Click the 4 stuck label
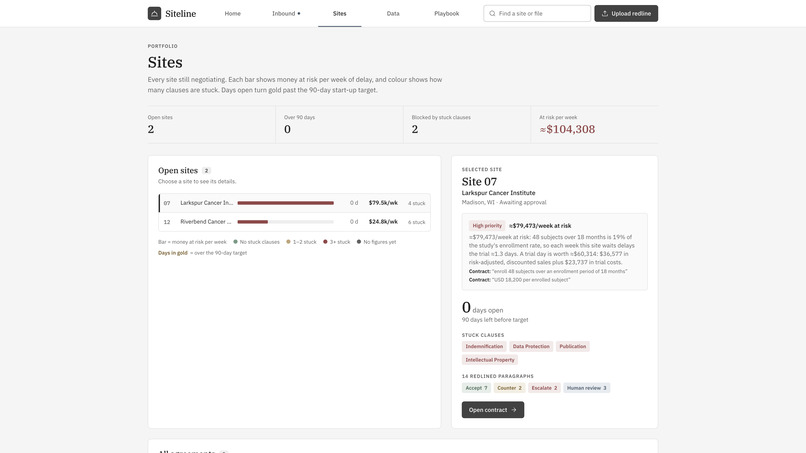Screen dimensions: 806x453 pos(416,204)
